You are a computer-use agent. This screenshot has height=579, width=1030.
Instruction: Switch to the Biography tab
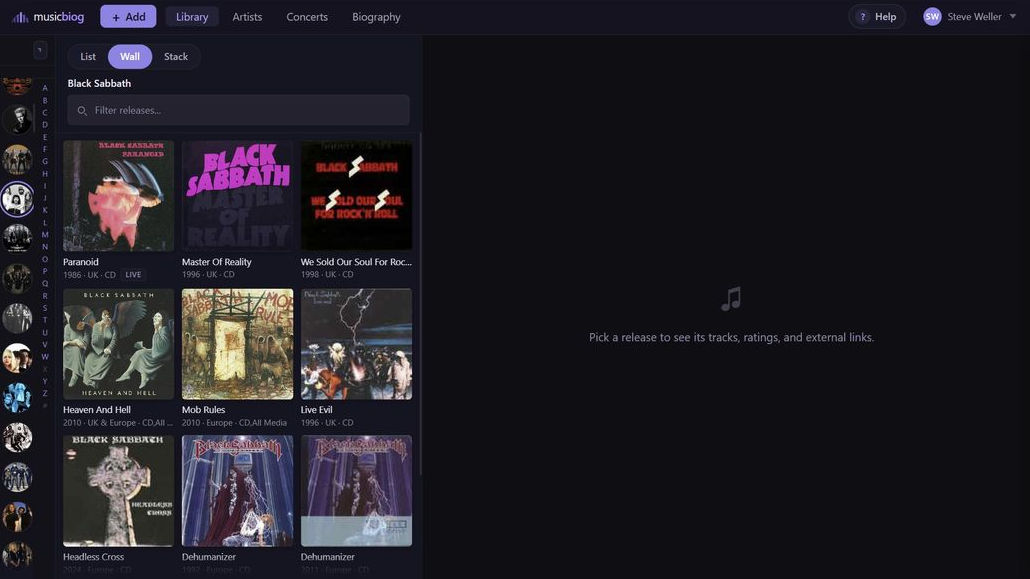(x=376, y=17)
